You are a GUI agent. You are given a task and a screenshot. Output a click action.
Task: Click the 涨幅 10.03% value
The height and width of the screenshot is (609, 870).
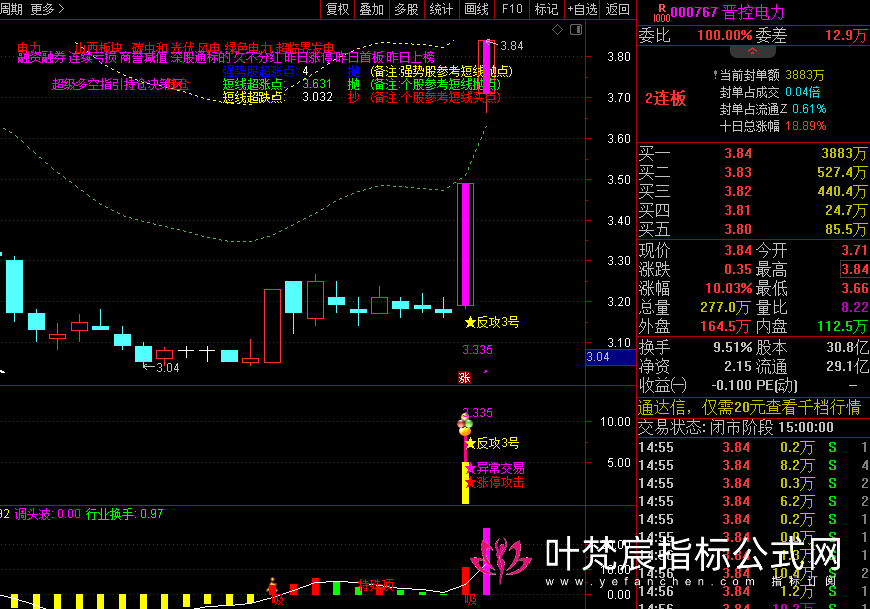pos(729,288)
